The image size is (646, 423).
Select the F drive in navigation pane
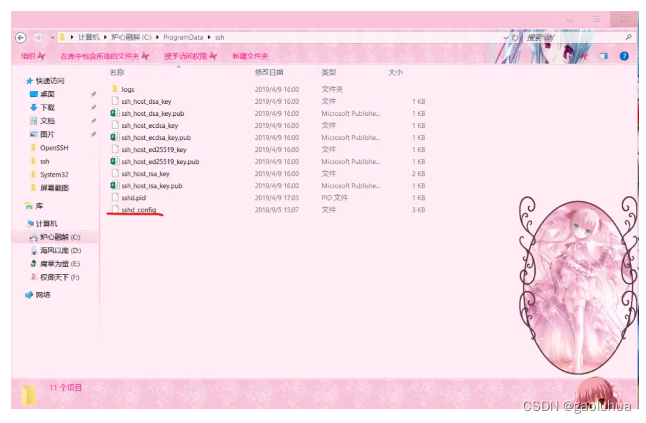pos(59,277)
